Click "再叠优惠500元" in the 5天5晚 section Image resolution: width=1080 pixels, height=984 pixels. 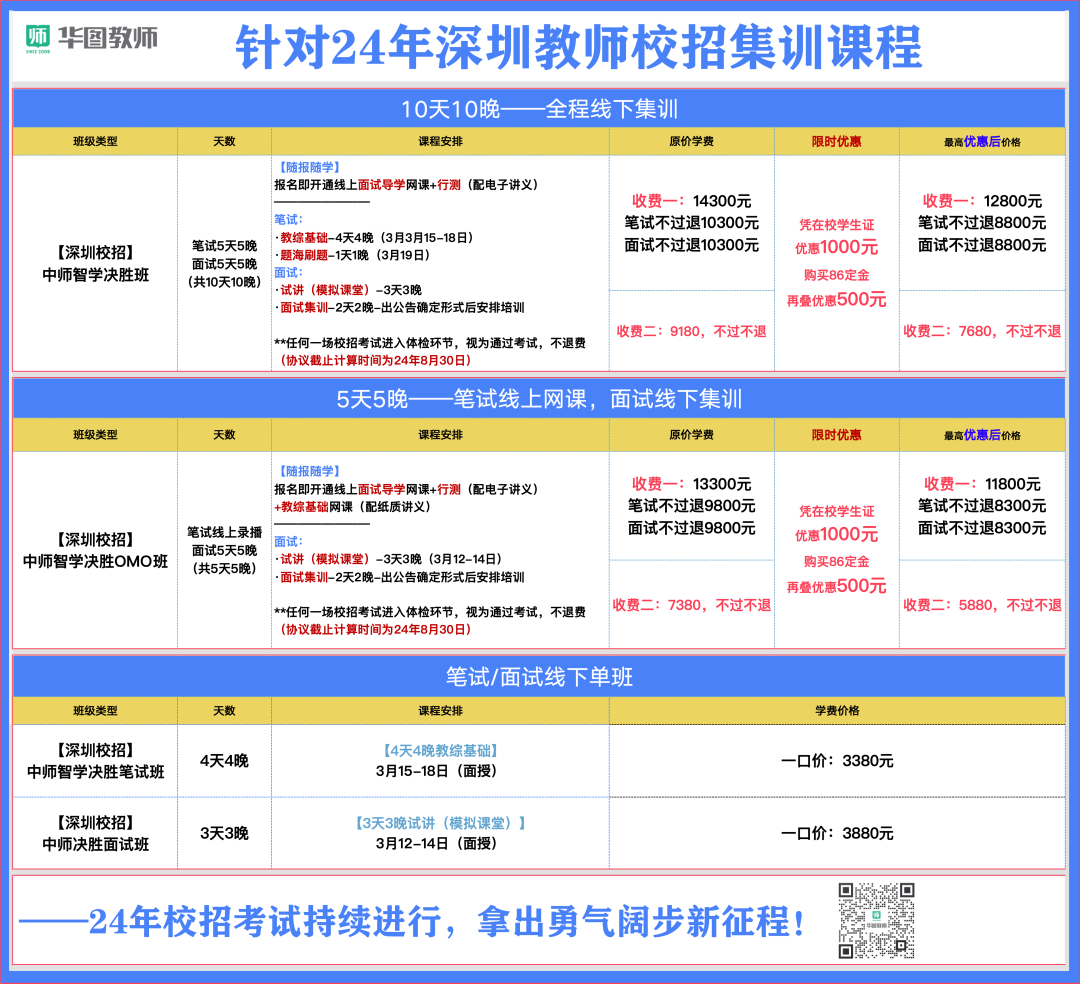[836, 587]
